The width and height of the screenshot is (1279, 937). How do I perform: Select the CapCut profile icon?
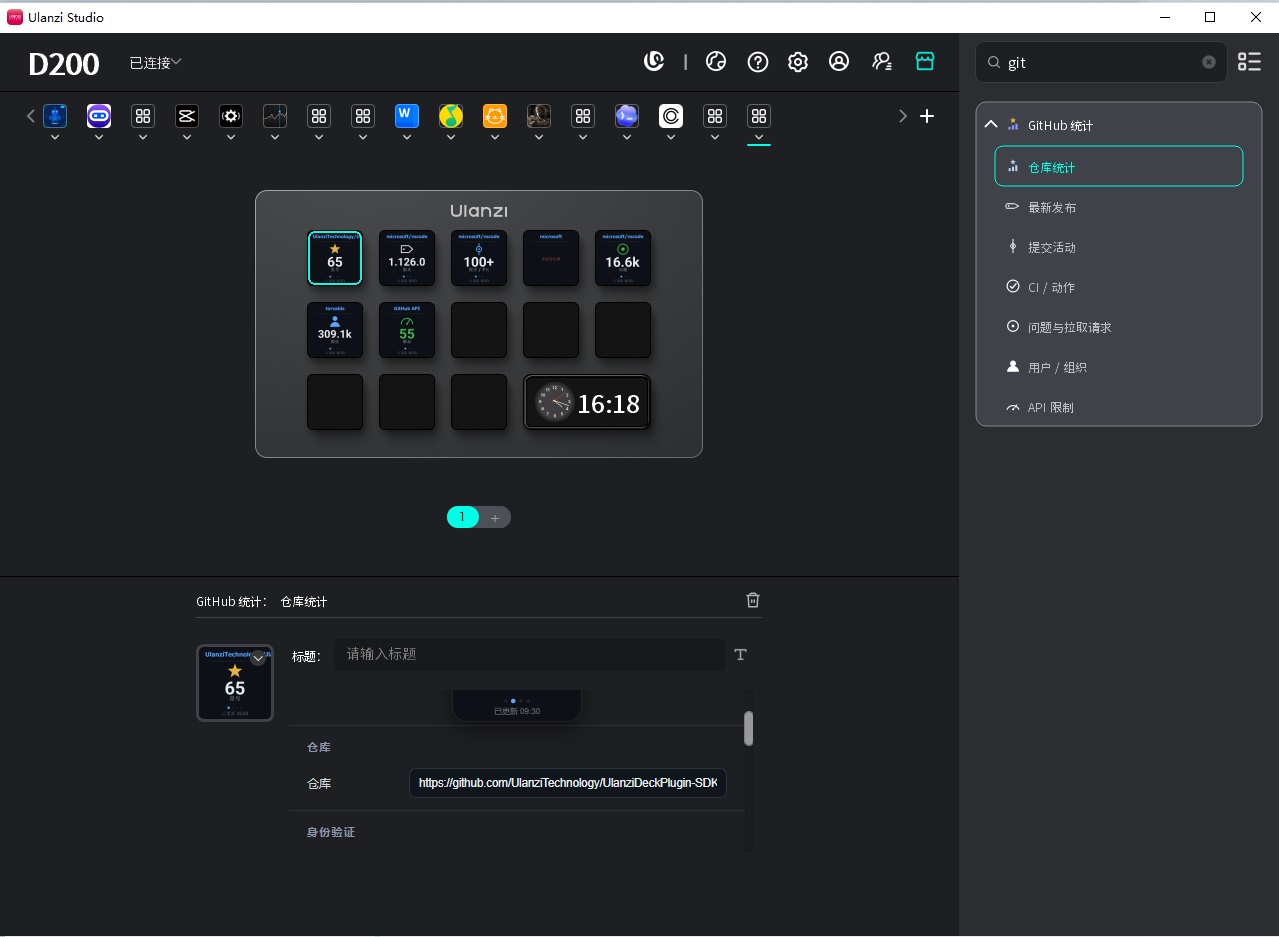(x=187, y=116)
